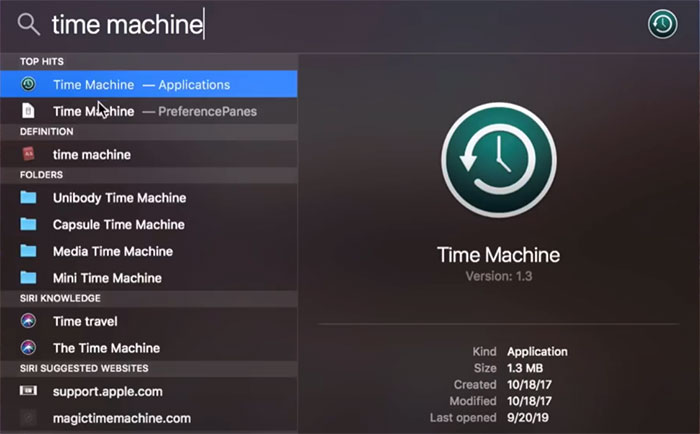Click the Time Machine icon in search bar corner

click(x=662, y=24)
